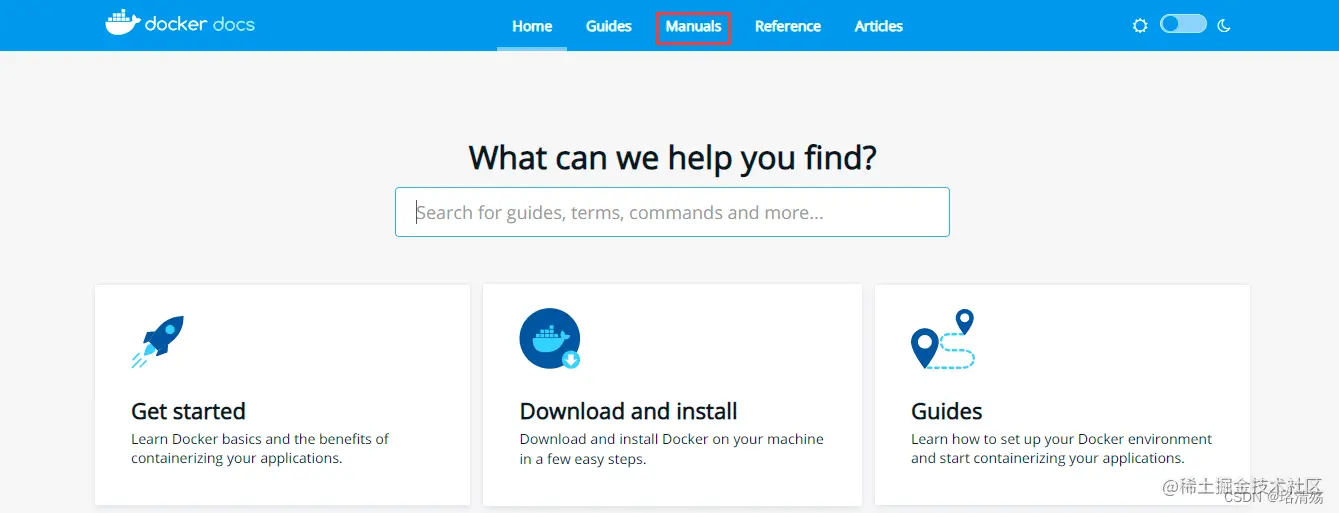The width and height of the screenshot is (1339, 513).
Task: Open the "Download and install" card heading
Action: pyautogui.click(x=628, y=411)
